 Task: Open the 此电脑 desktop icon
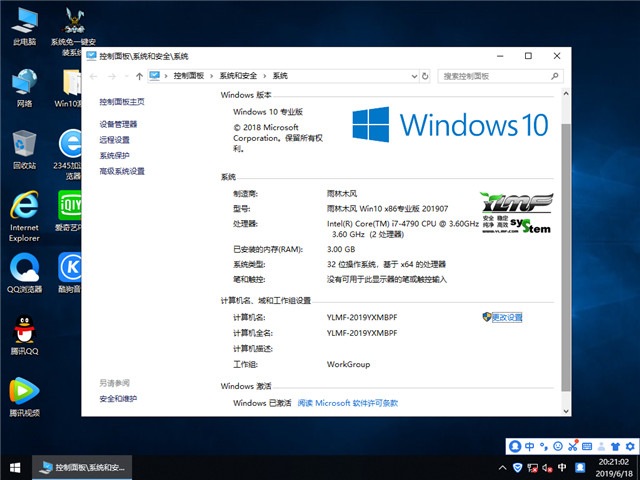pos(24,25)
